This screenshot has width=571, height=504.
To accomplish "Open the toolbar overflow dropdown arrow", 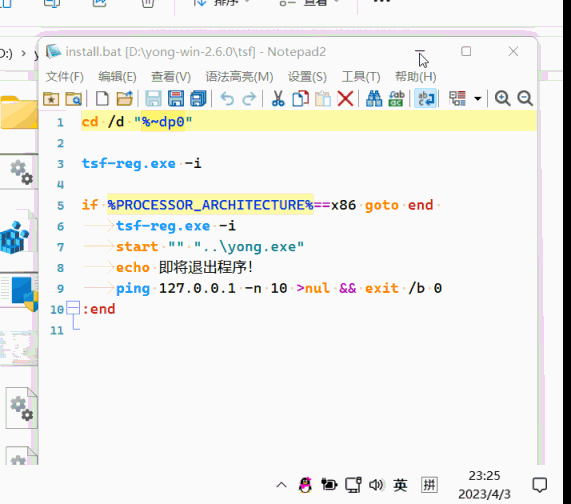I will pos(477,99).
